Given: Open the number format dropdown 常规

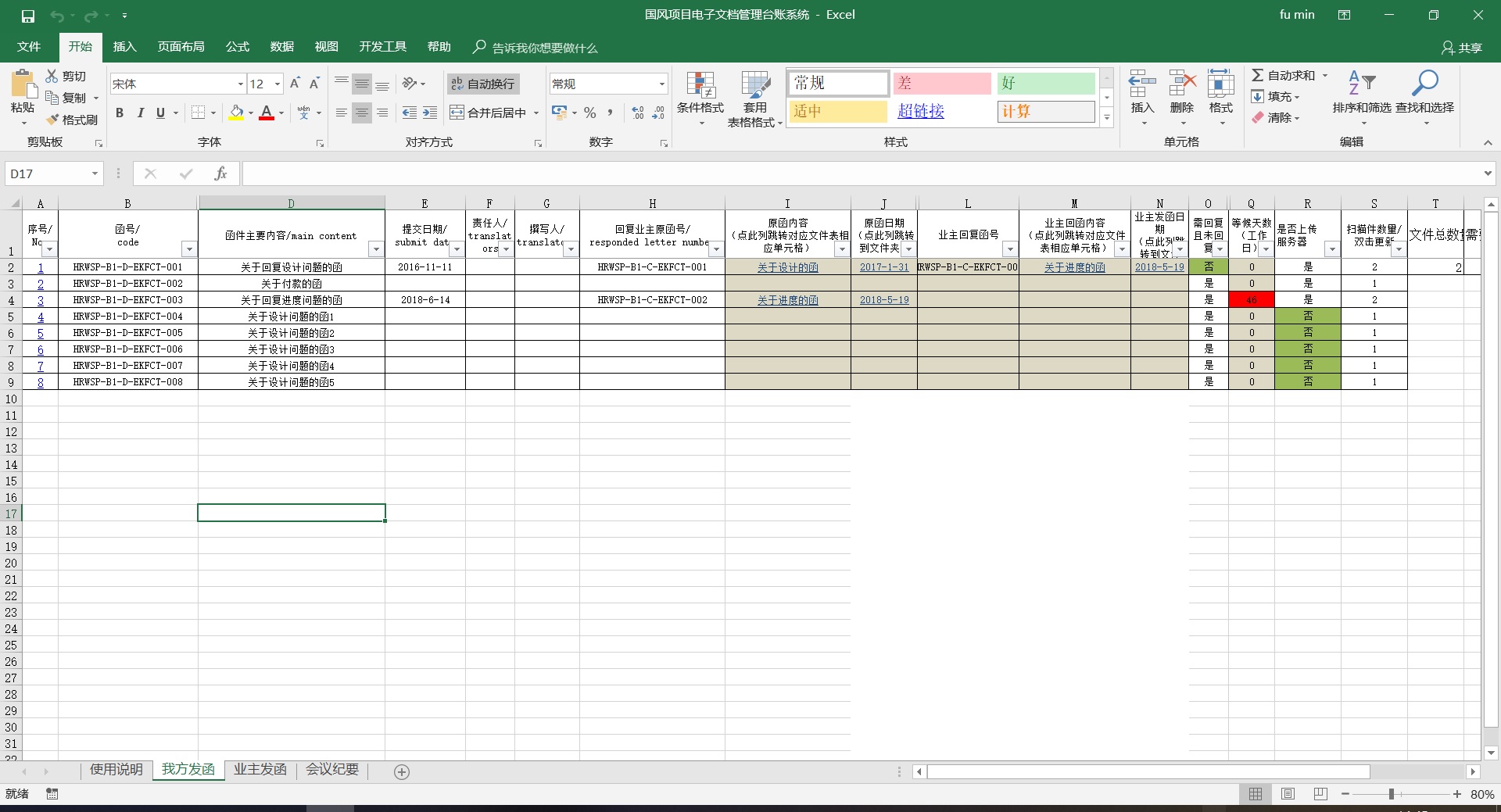Looking at the screenshot, I should (x=661, y=84).
